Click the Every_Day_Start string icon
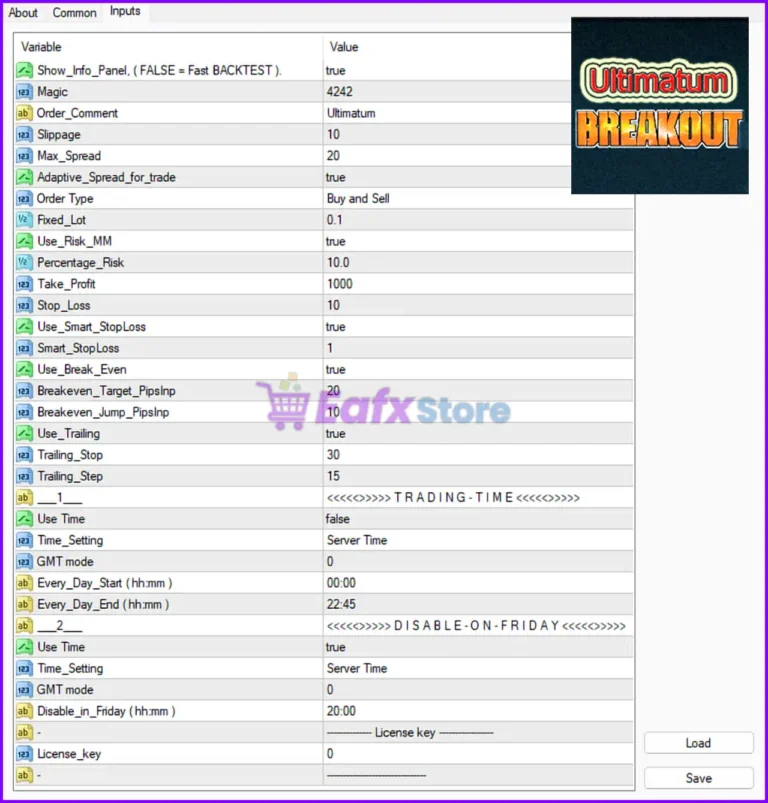The image size is (768, 803). (x=24, y=583)
